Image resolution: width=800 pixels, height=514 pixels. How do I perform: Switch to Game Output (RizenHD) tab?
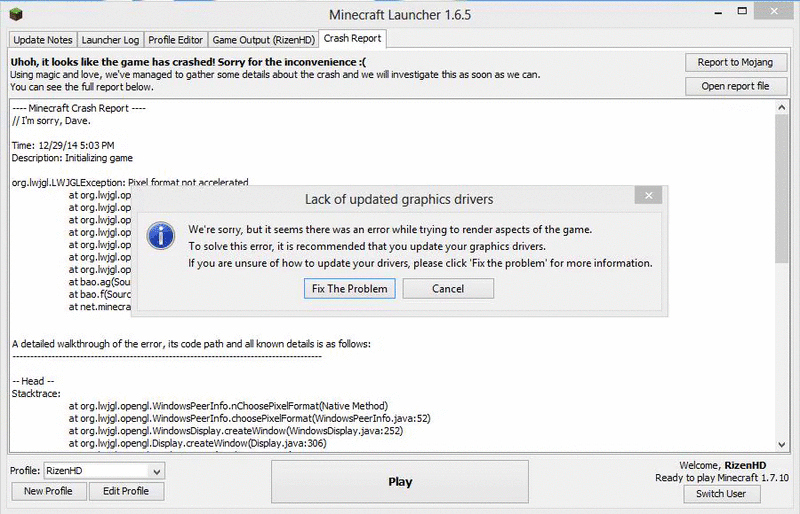click(263, 40)
